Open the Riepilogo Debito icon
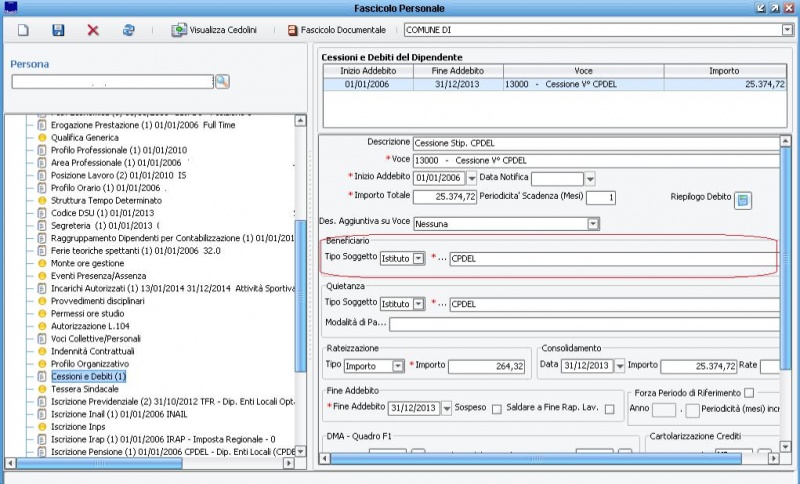Viewport: 800px width, 484px height. click(x=742, y=200)
